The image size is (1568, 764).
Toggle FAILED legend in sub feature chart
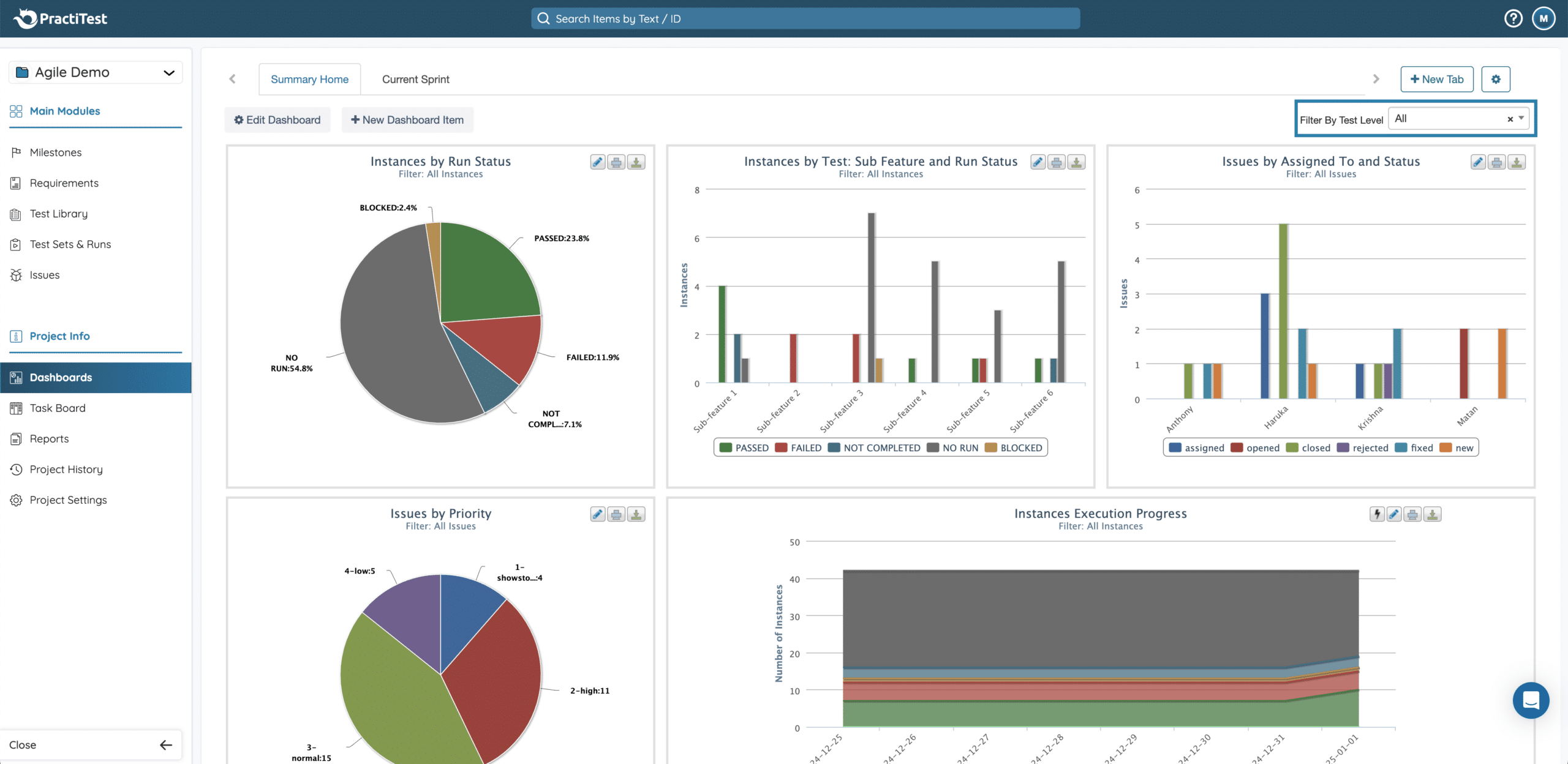(x=798, y=448)
